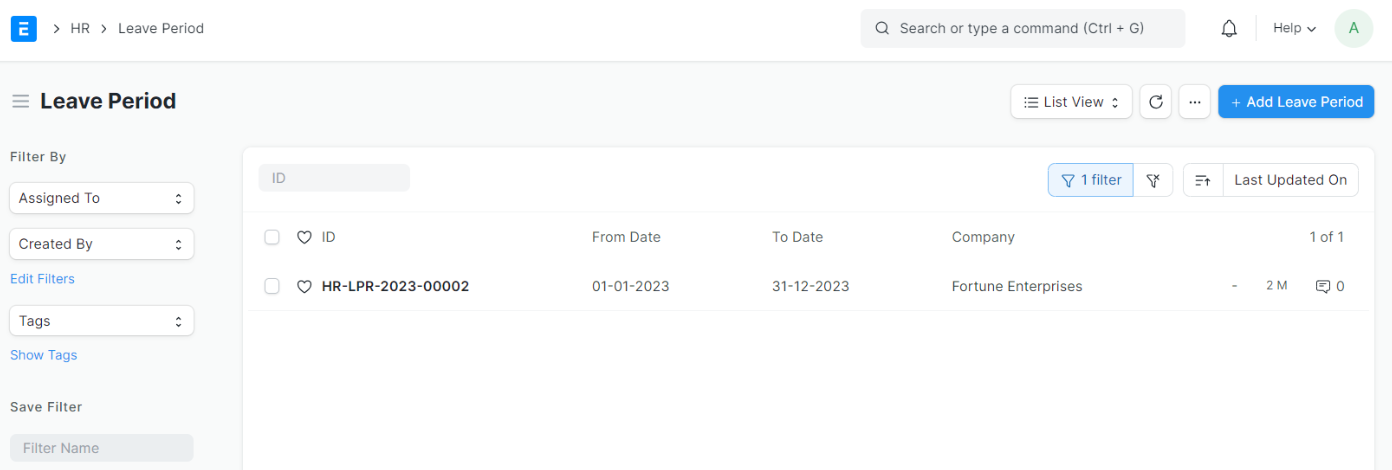Refresh the Leave Period list

point(1155,102)
